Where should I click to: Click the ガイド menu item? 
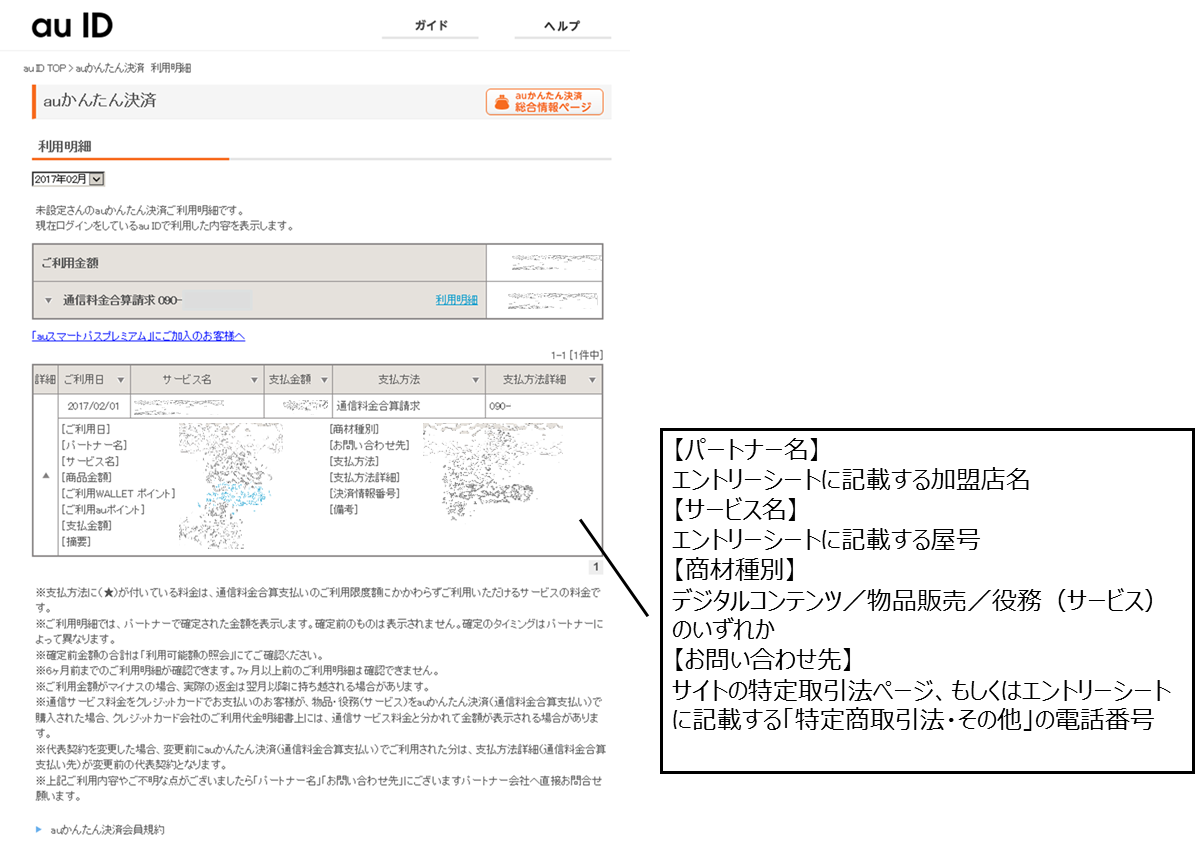coord(430,25)
